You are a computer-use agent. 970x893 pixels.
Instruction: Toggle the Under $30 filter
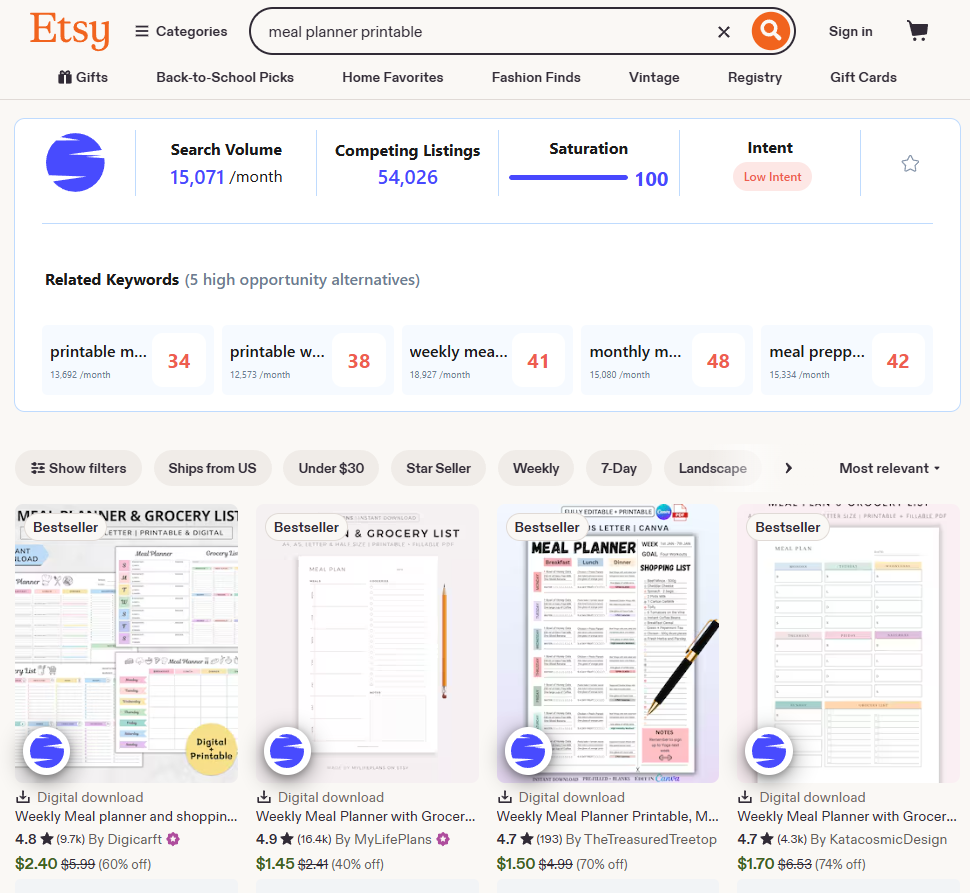[331, 468]
